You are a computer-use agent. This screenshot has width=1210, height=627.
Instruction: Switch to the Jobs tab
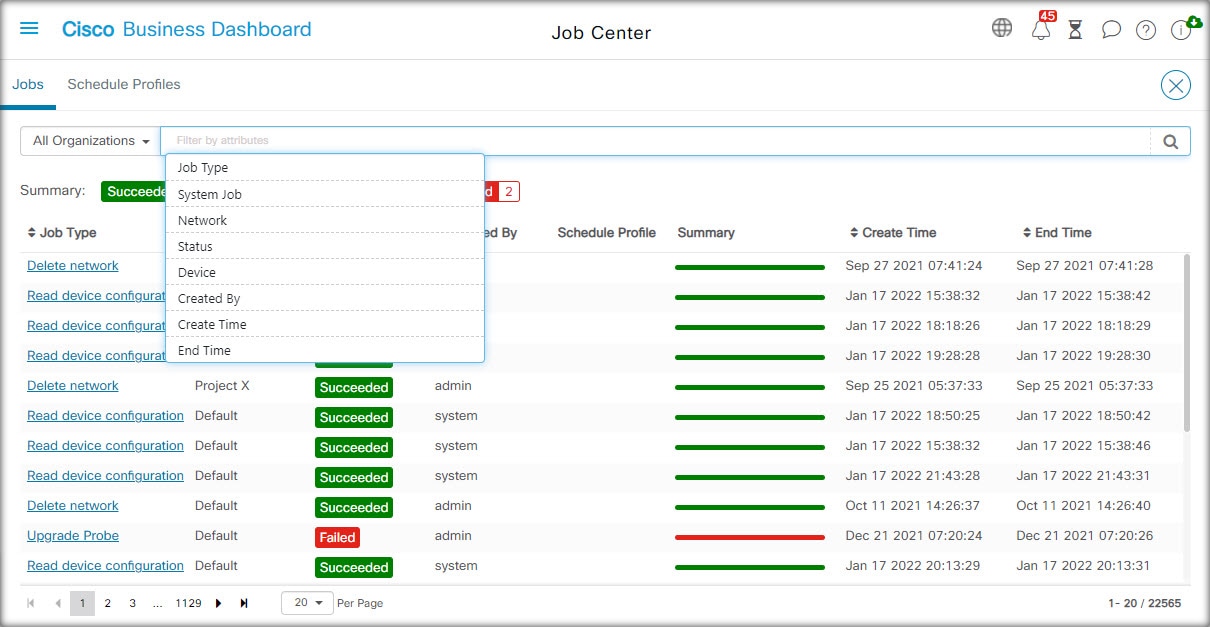pos(28,85)
